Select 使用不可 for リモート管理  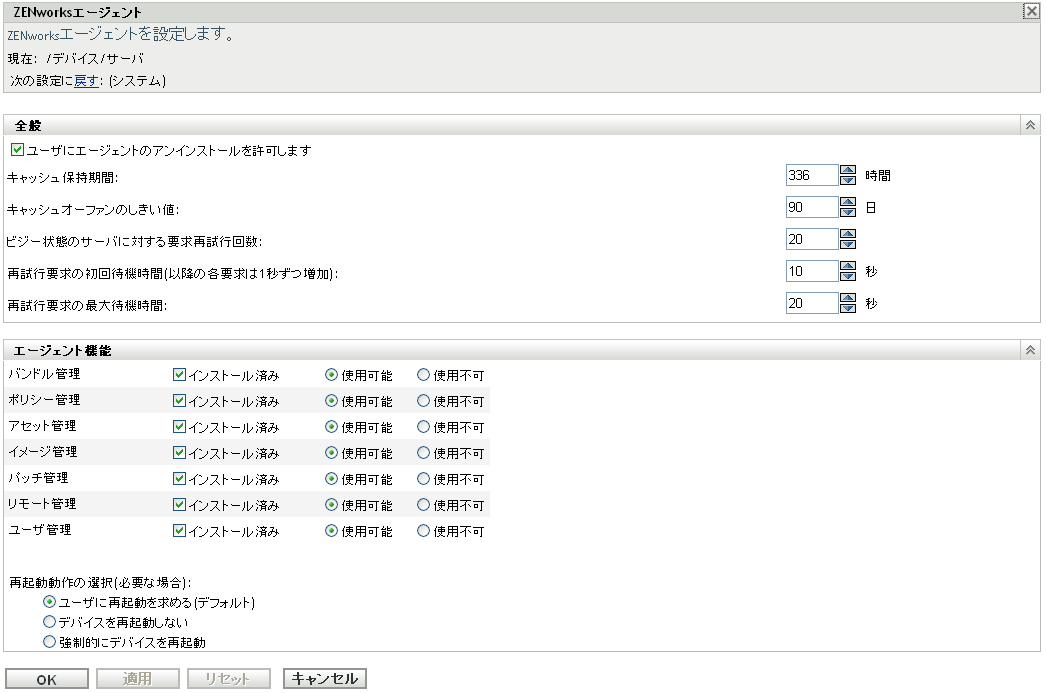[x=421, y=505]
